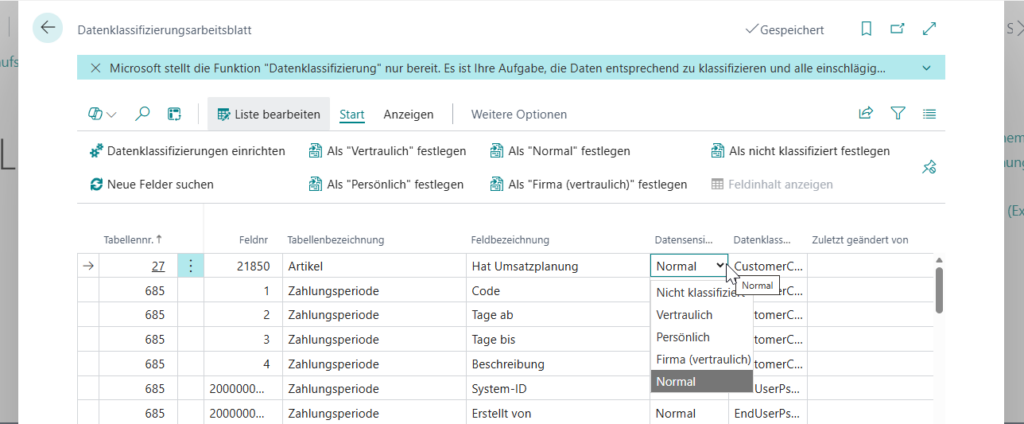Select Vertraulich from dropdown list
This screenshot has width=1024, height=424.
point(701,315)
